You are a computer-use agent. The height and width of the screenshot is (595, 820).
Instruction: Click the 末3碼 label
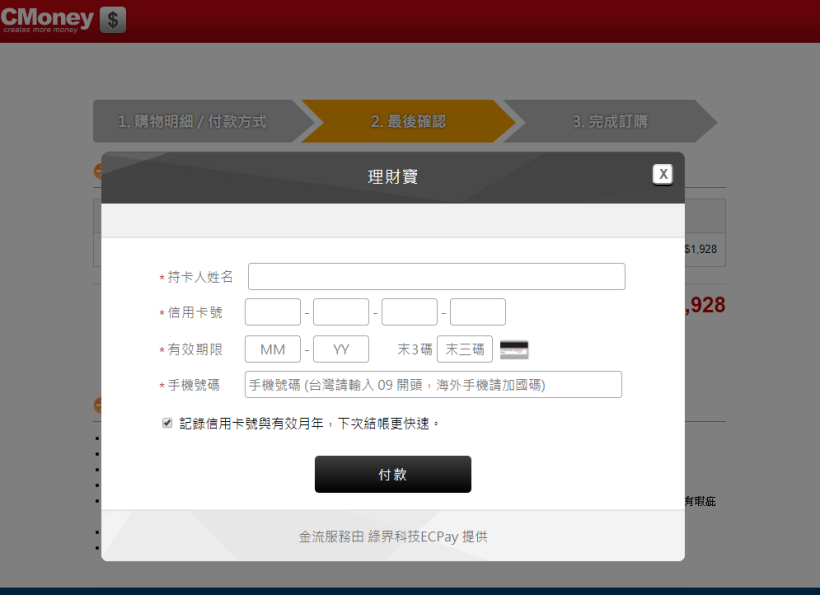click(415, 349)
